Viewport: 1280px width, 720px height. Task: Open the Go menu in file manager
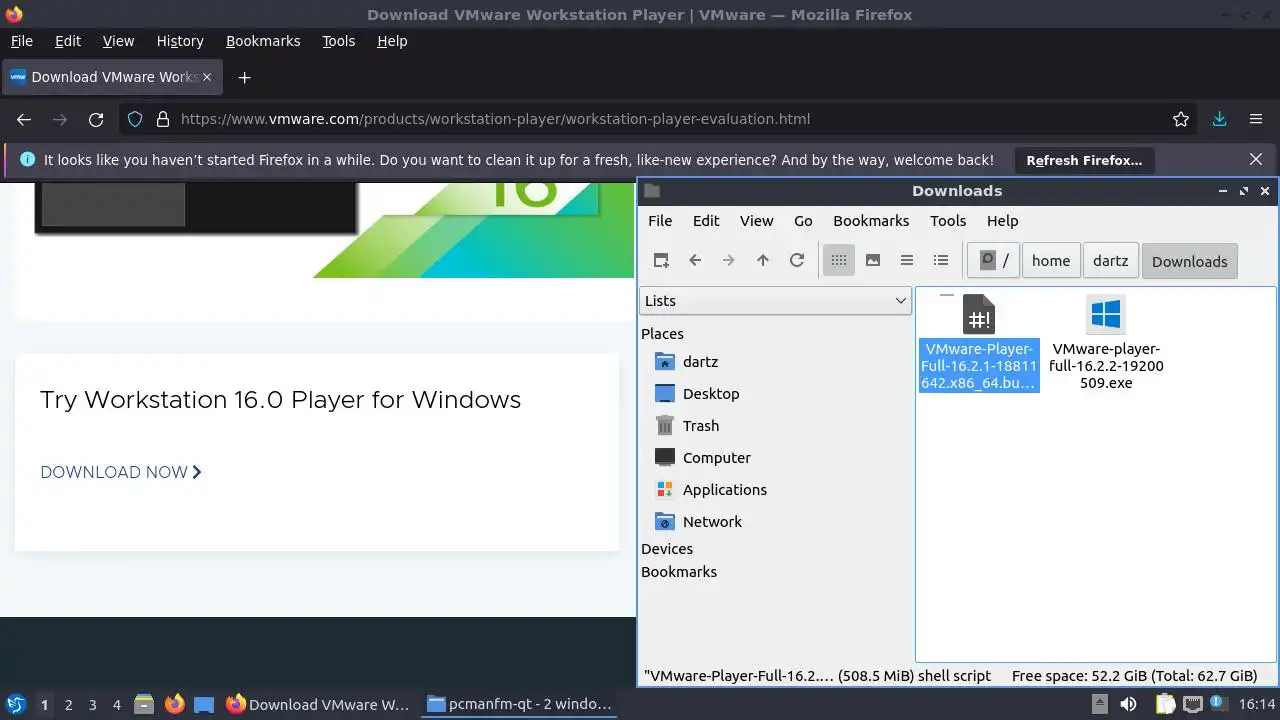point(803,221)
